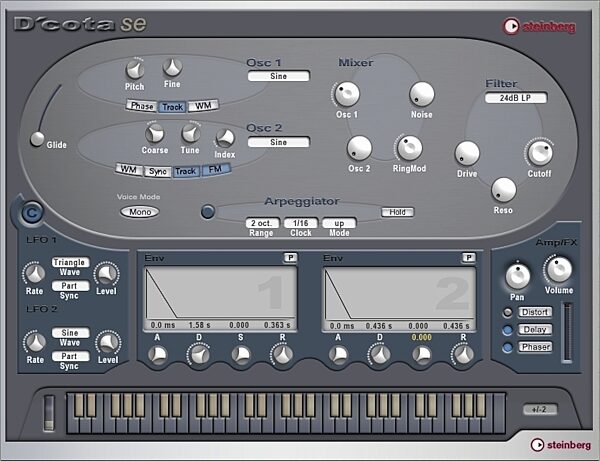Viewport: 600px width, 461px height.
Task: Toggle the Osc 1 Track button
Action: (173, 107)
